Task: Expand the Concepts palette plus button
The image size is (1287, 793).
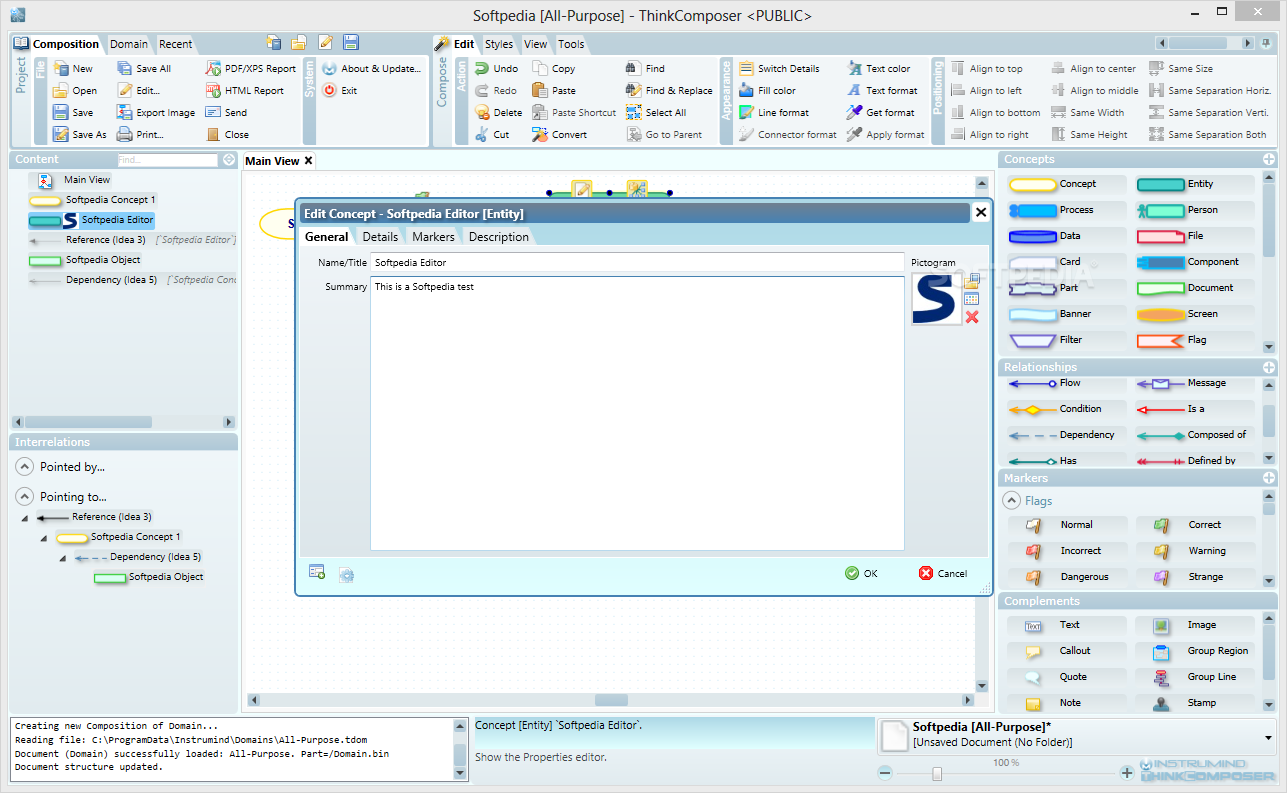Action: tap(1269, 160)
